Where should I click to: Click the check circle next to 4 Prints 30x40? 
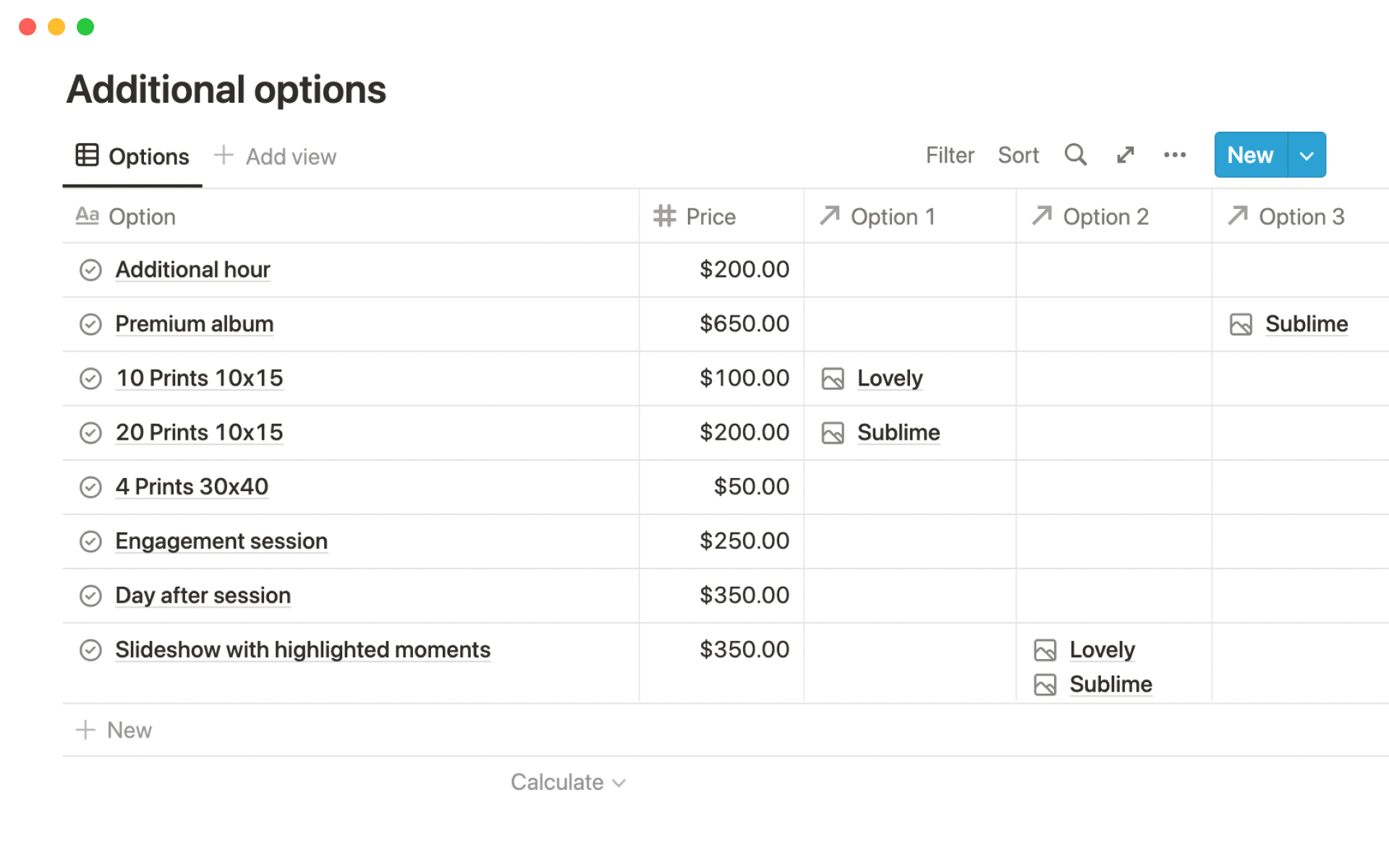point(90,487)
